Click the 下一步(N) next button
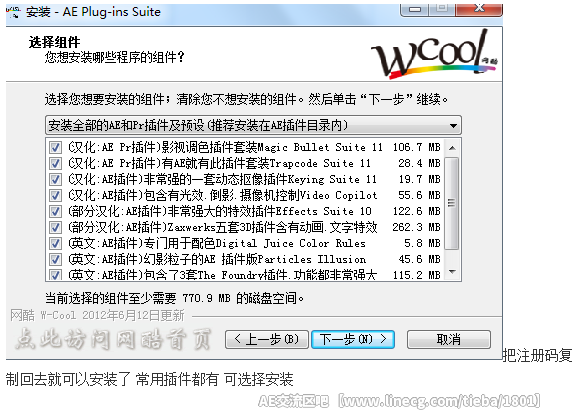The height and width of the screenshot is (420, 582). (353, 339)
